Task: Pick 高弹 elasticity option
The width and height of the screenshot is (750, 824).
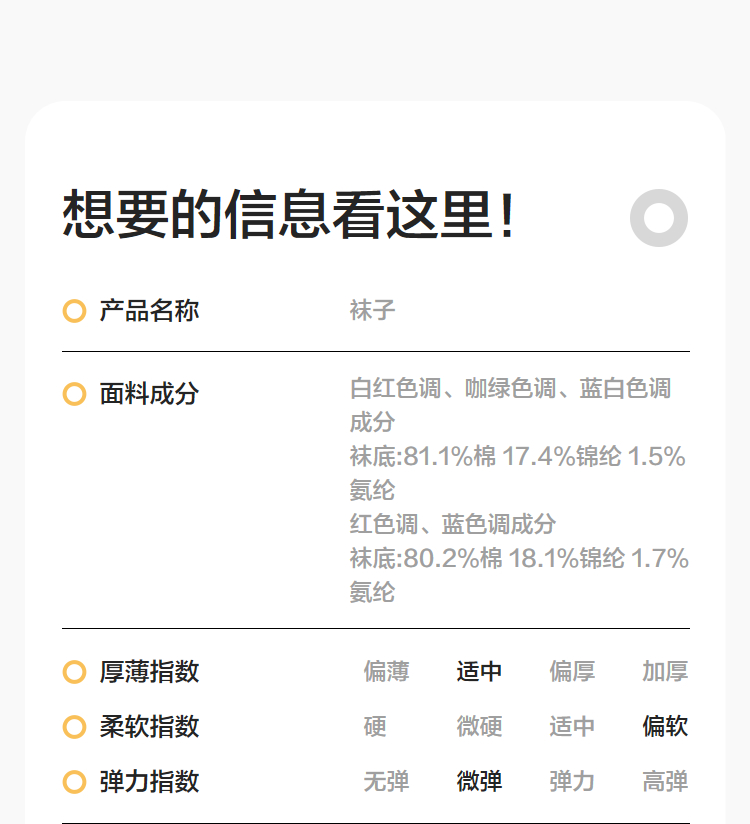Action: [x=665, y=782]
